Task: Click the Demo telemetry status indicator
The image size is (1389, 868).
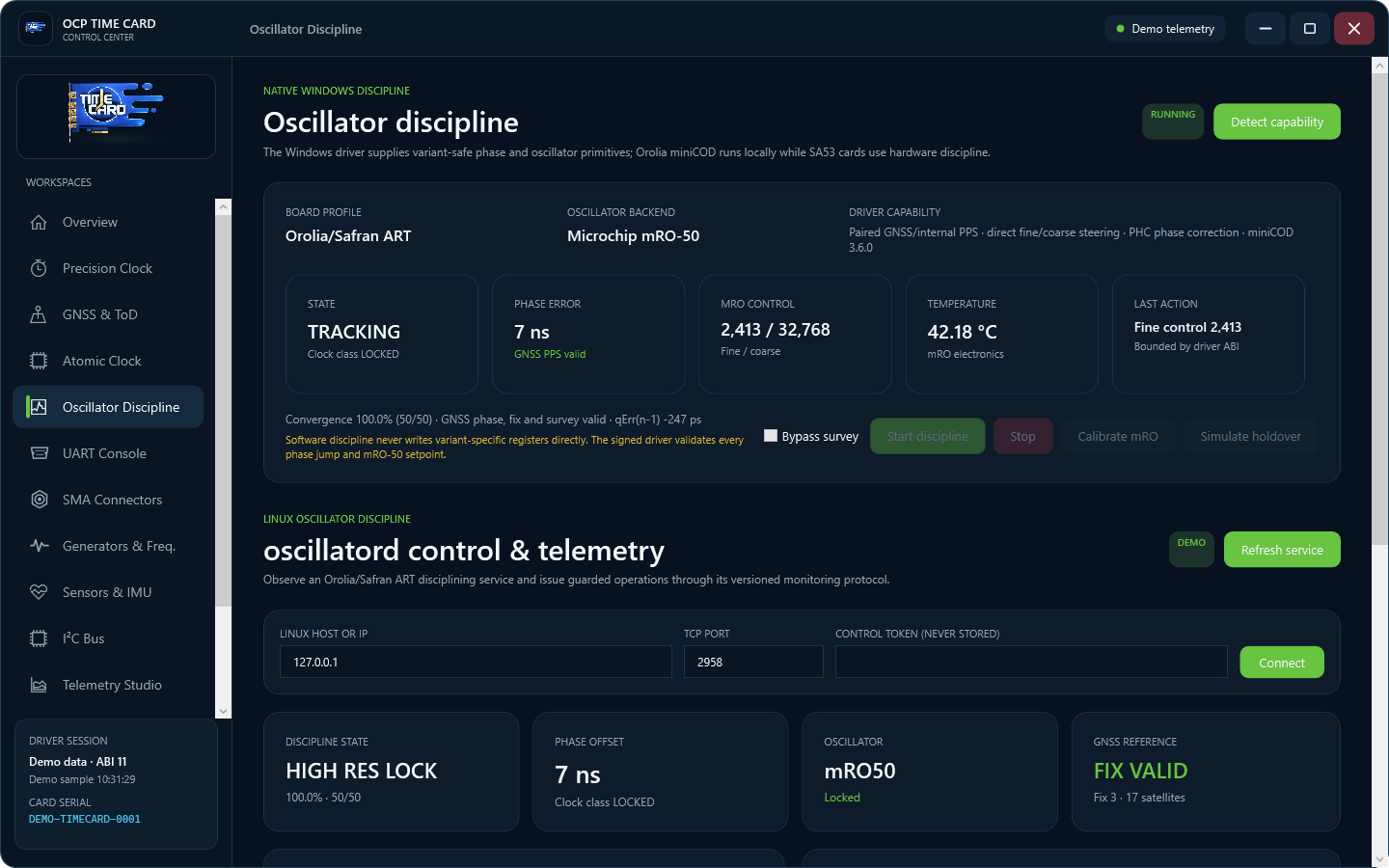Action: (x=1165, y=29)
